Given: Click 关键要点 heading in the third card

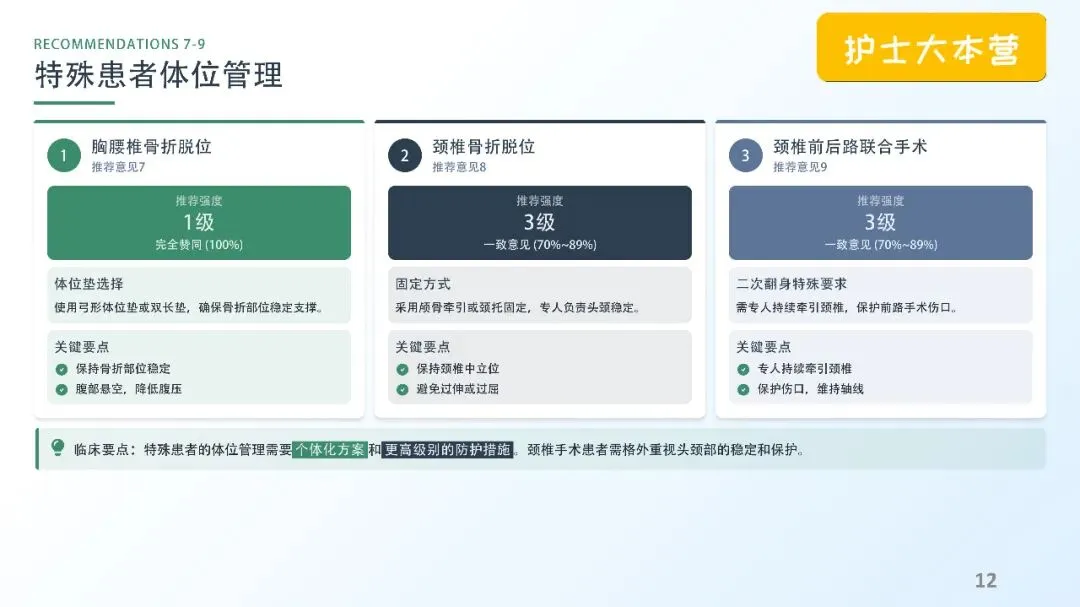Looking at the screenshot, I should point(764,347).
